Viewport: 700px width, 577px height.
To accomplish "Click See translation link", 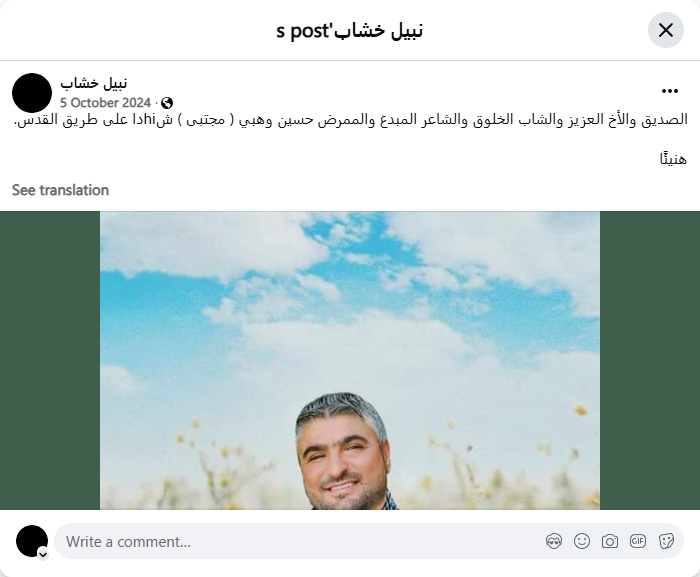I will click(x=60, y=190).
